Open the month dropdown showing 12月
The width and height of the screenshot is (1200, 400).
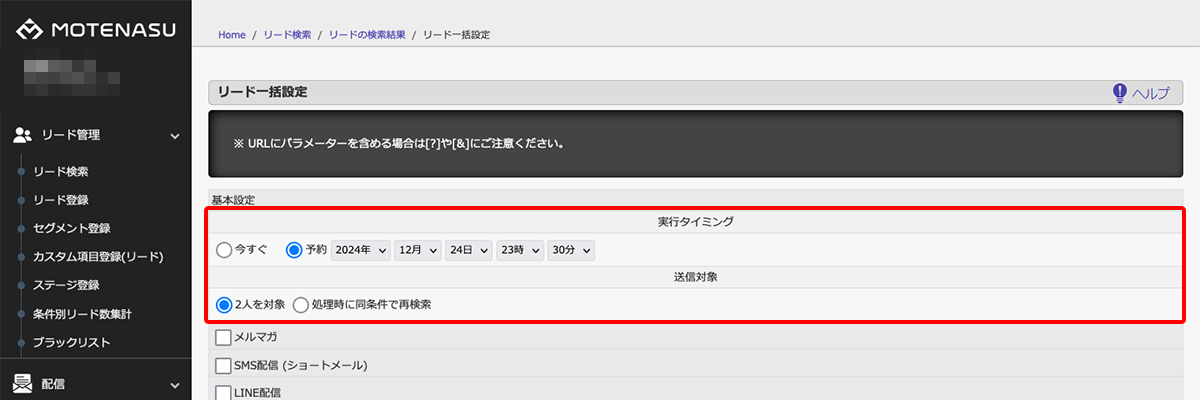[x=418, y=250]
